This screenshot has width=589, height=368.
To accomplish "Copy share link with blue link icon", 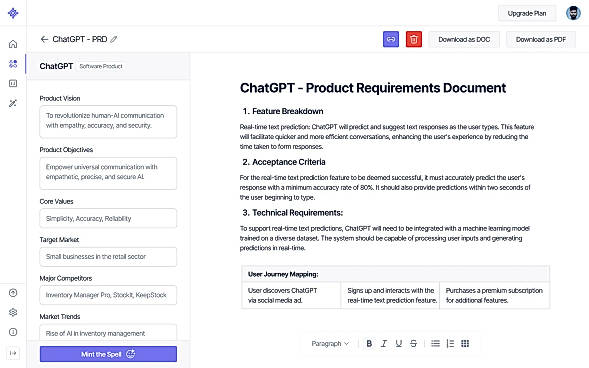I will tap(391, 39).
